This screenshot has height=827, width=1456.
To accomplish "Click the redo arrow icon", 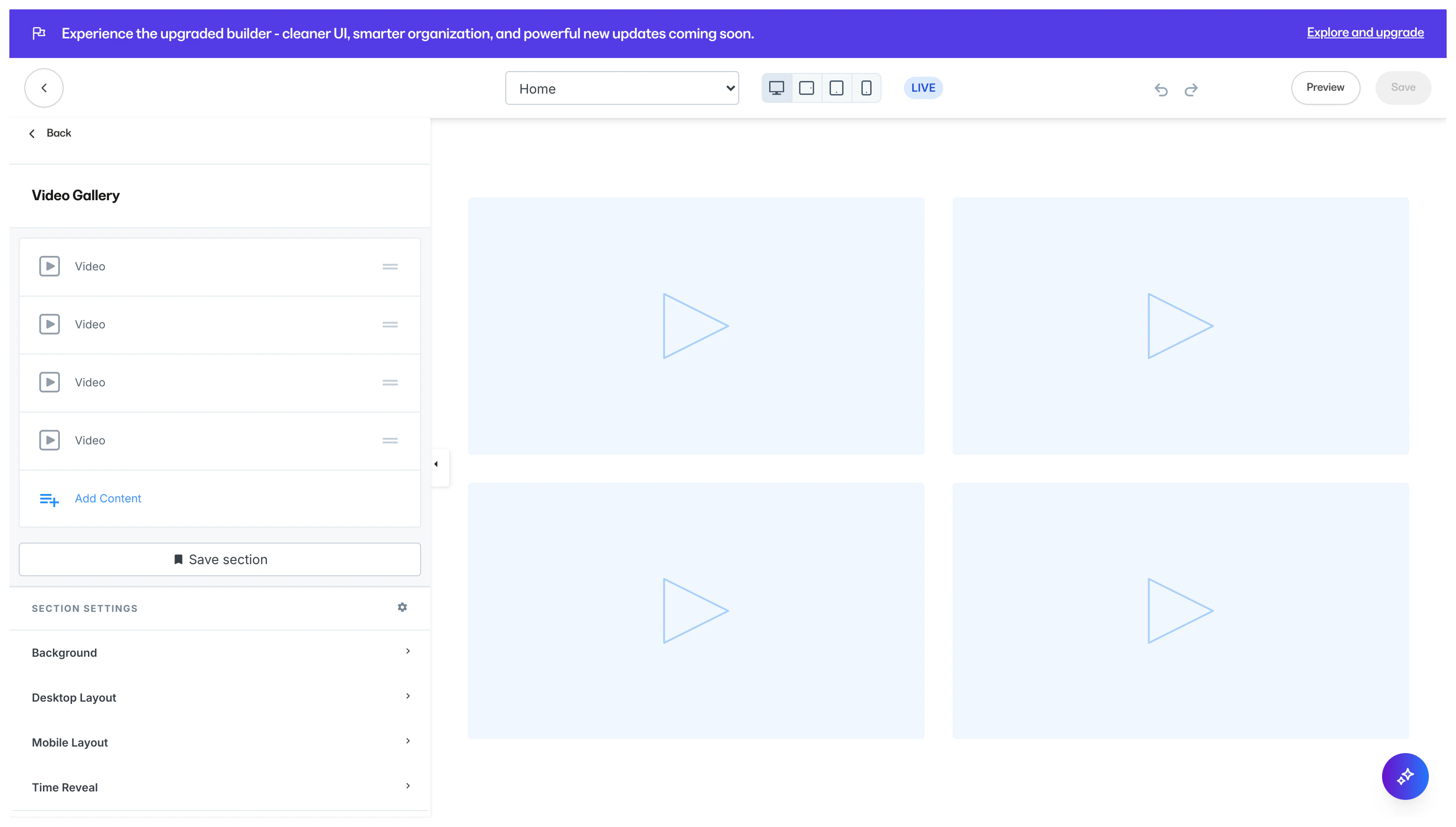I will [1191, 89].
